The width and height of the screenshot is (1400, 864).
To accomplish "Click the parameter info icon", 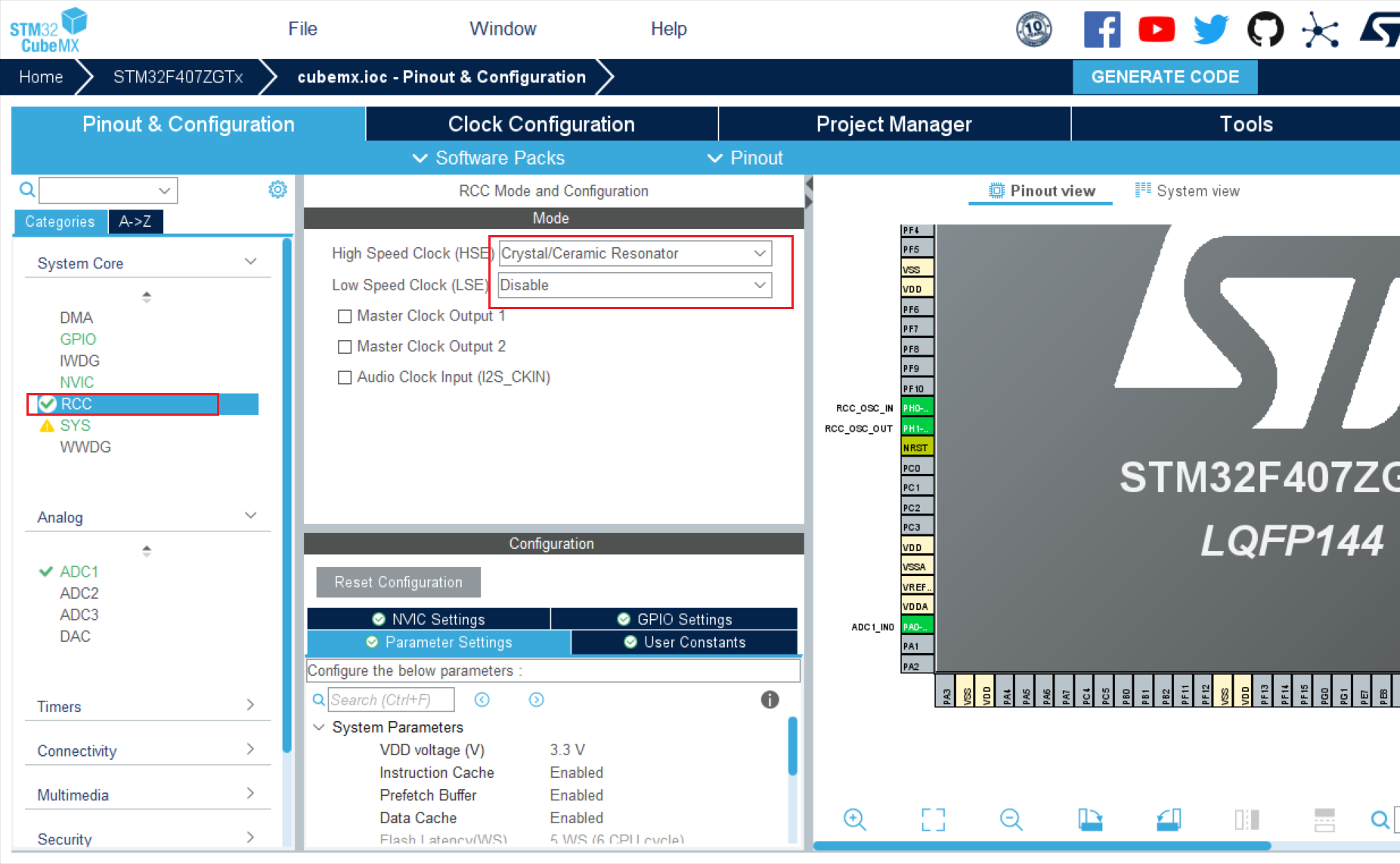I will point(770,699).
